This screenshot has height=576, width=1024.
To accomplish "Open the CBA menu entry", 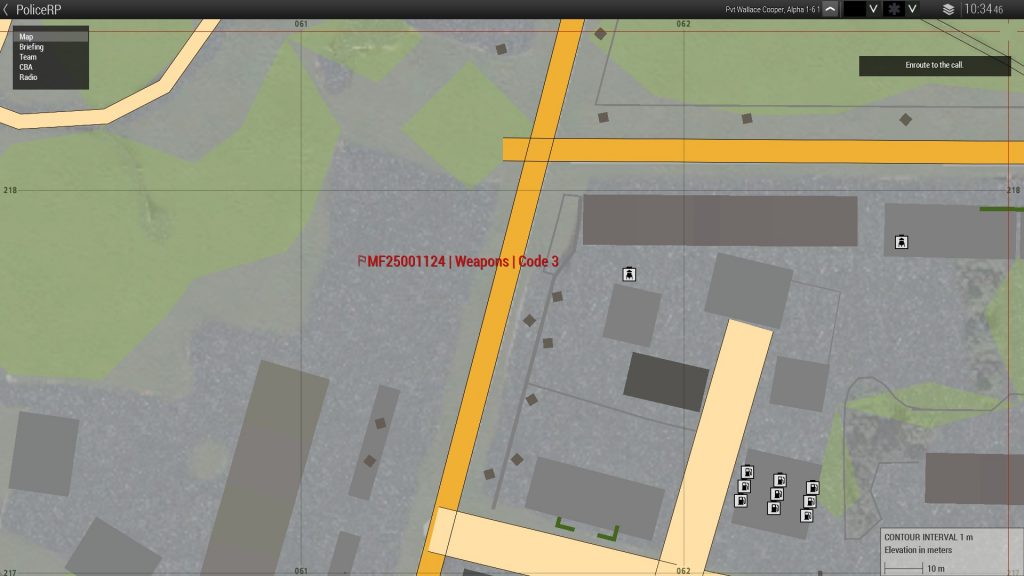I will click(x=27, y=67).
